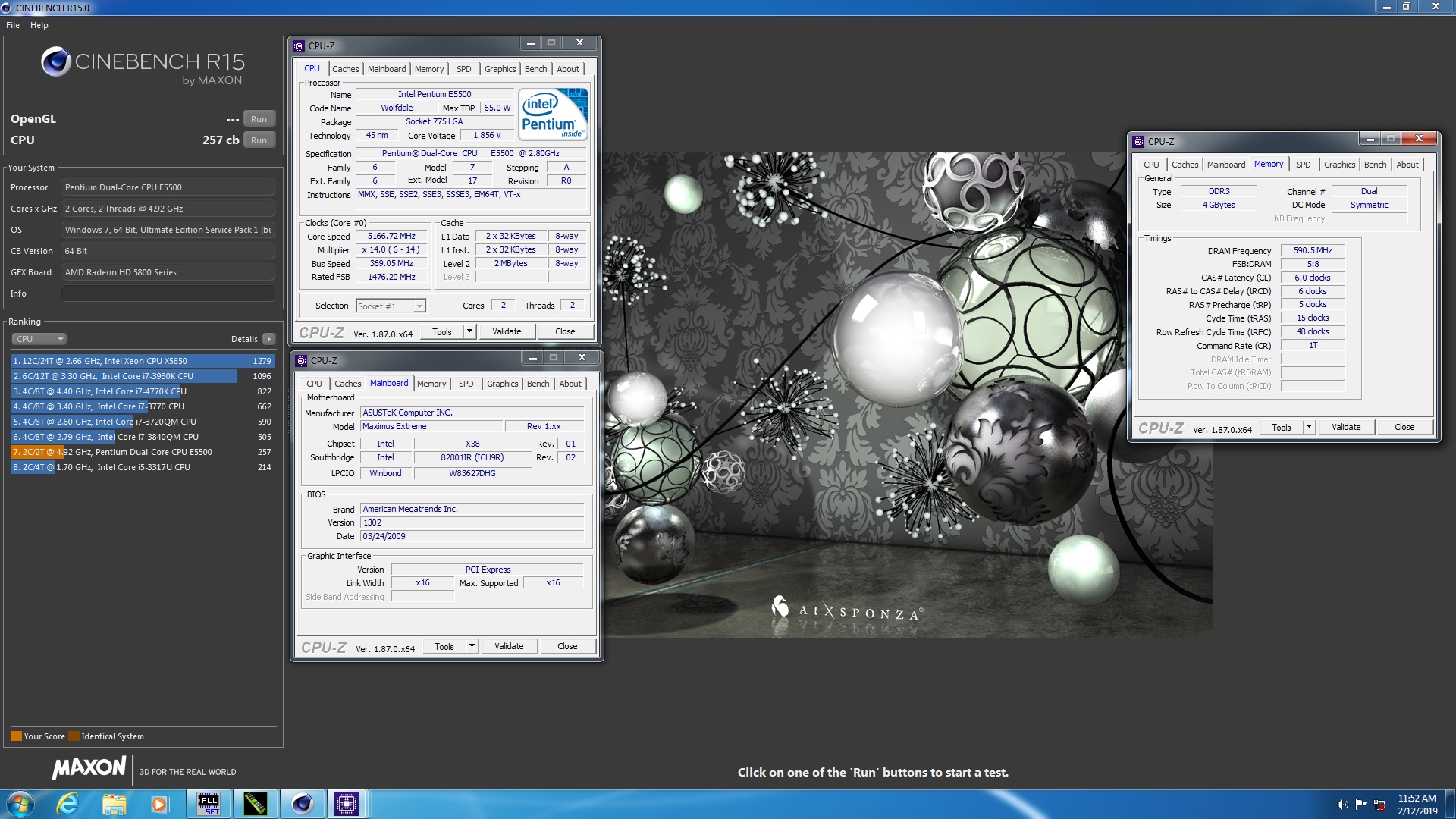Open the Help menu in Cinebench

pyautogui.click(x=39, y=25)
